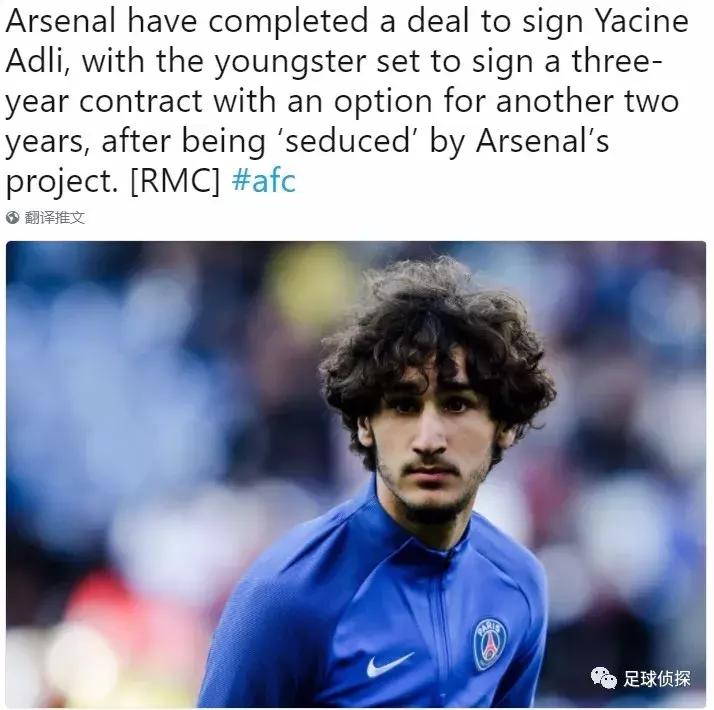
Task: Click the Paris club crest badge
Action: 489,642
